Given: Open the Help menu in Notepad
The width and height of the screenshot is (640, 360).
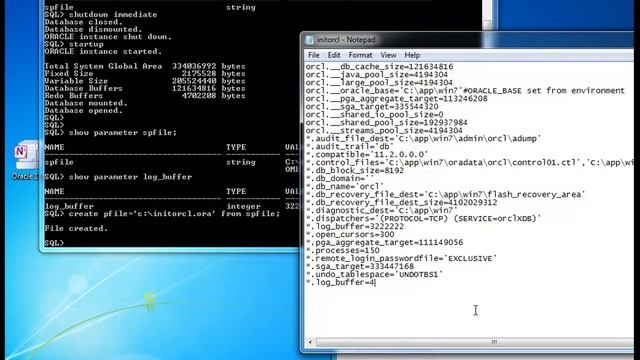Looking at the screenshot, I should 412,55.
